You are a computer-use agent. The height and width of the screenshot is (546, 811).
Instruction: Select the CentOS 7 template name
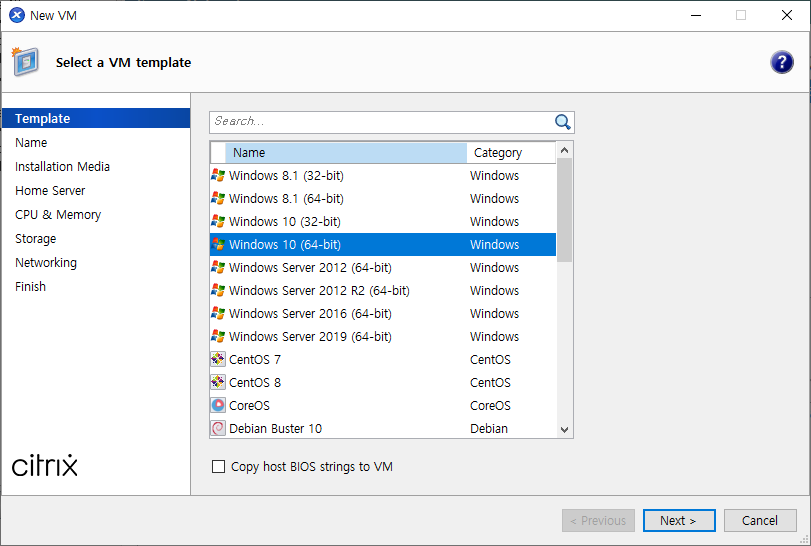coord(255,359)
